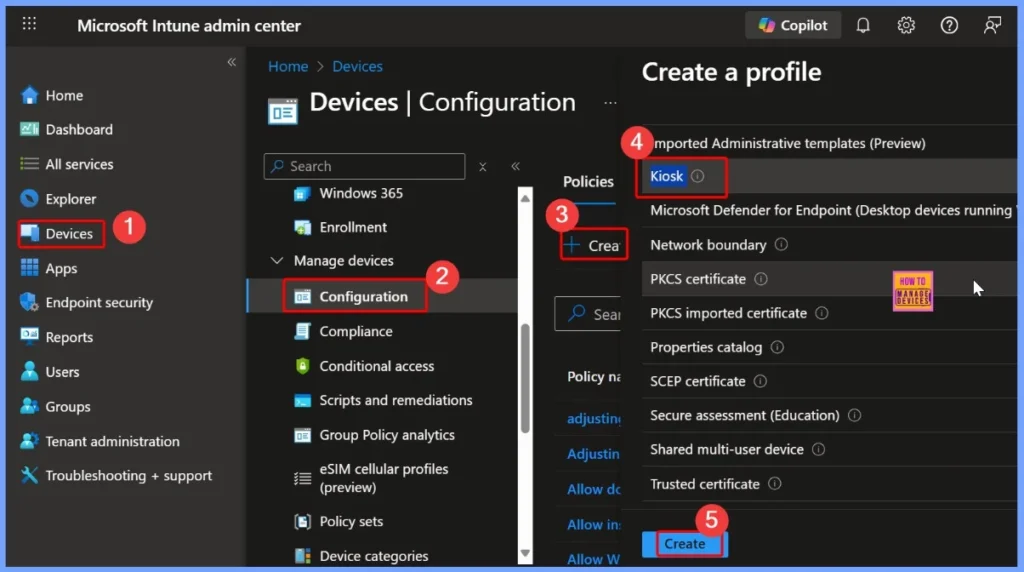Image resolution: width=1024 pixels, height=572 pixels.
Task: Click the Devices Configuration page icon
Action: 283,110
